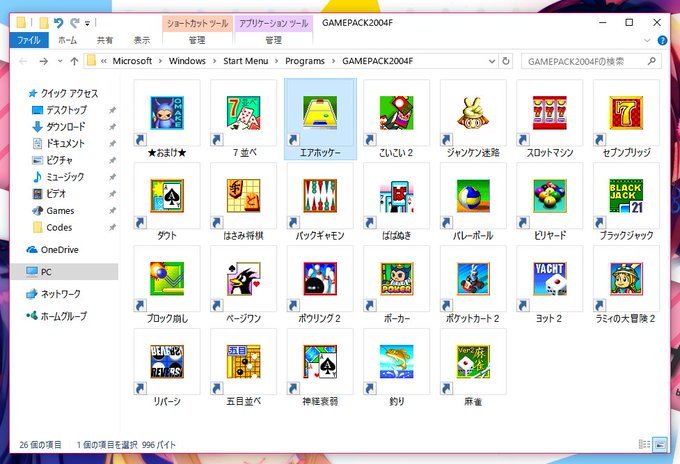
Task: Open デスクトップ in navigation pane
Action: [59, 110]
